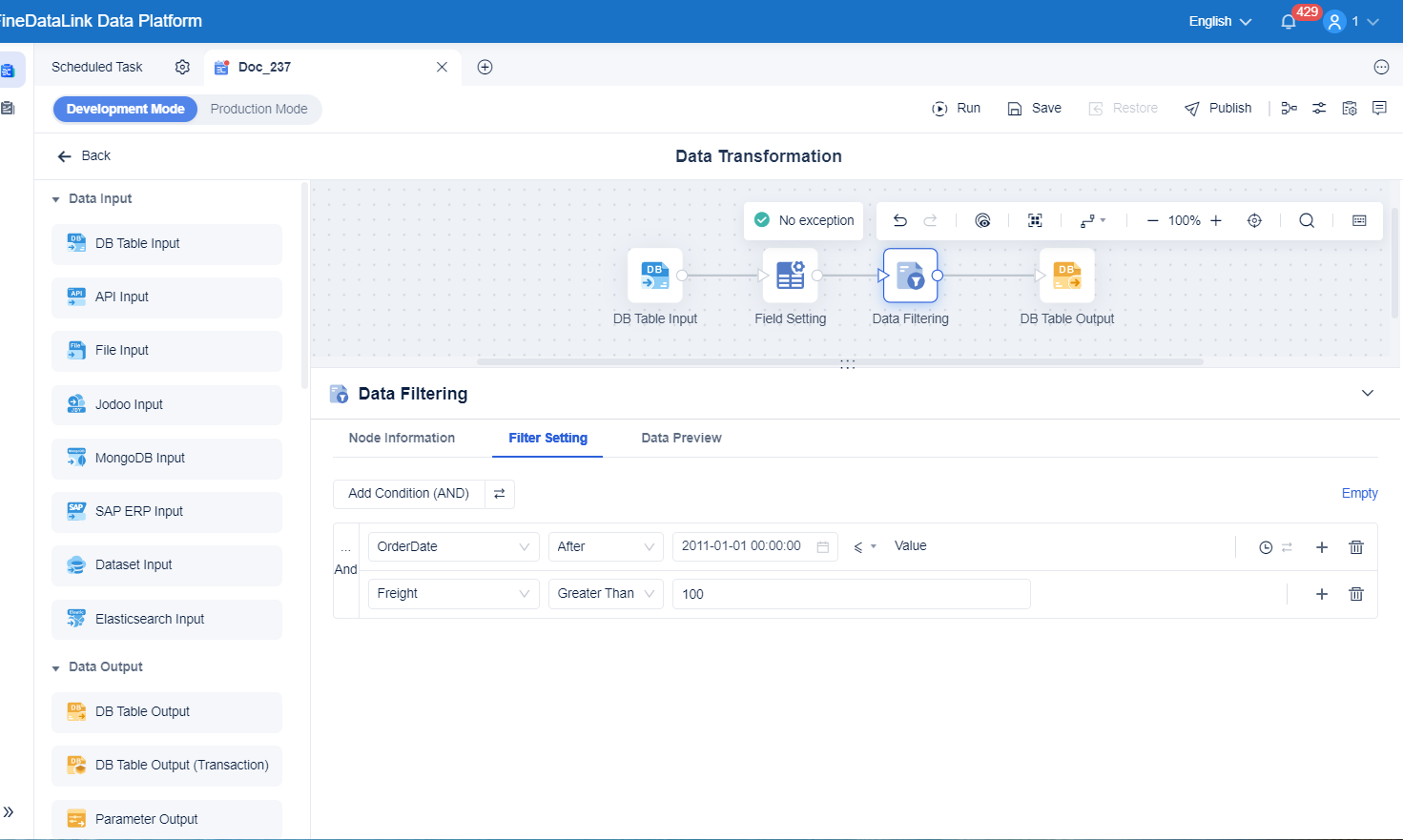Screen dimensions: 1403x840
Task: Click the comment bubble icon near Publish
Action: (x=1379, y=108)
